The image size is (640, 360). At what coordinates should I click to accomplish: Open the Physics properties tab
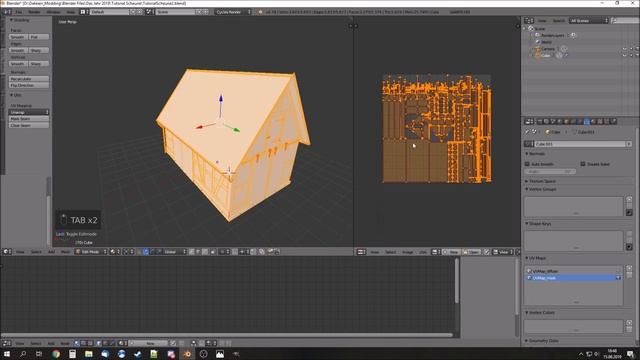613,121
